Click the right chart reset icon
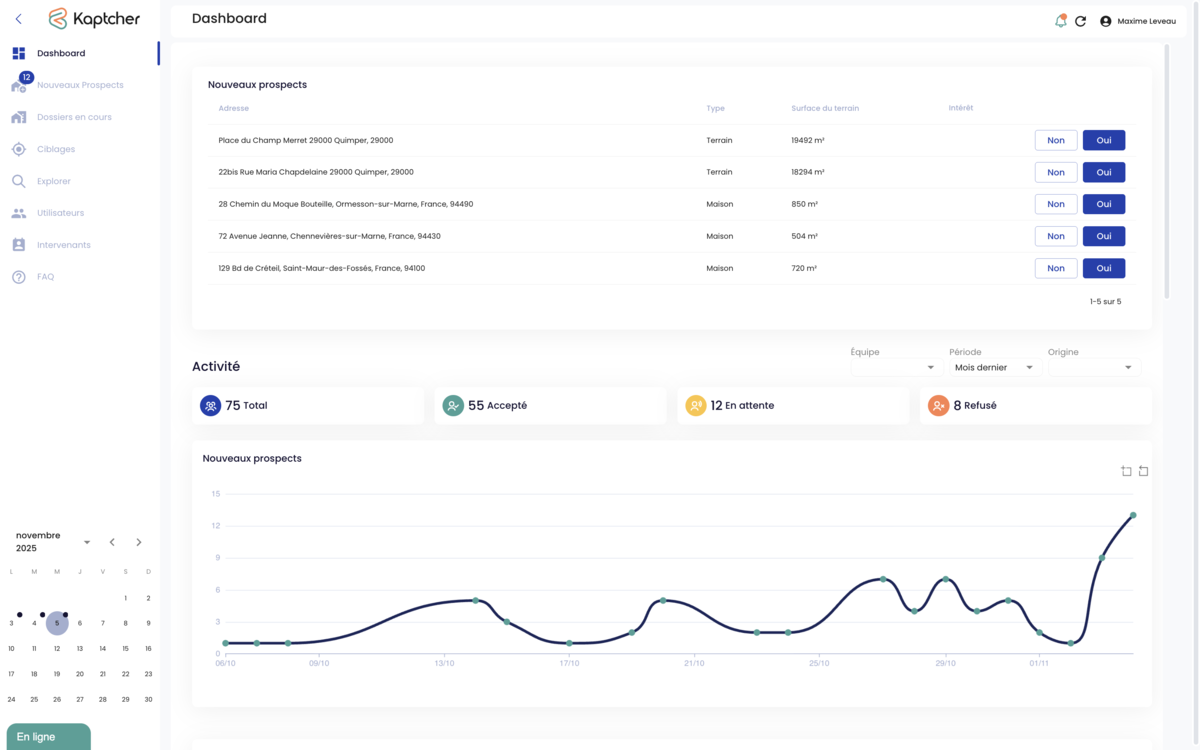The image size is (1200, 750). pyautogui.click(x=1143, y=471)
